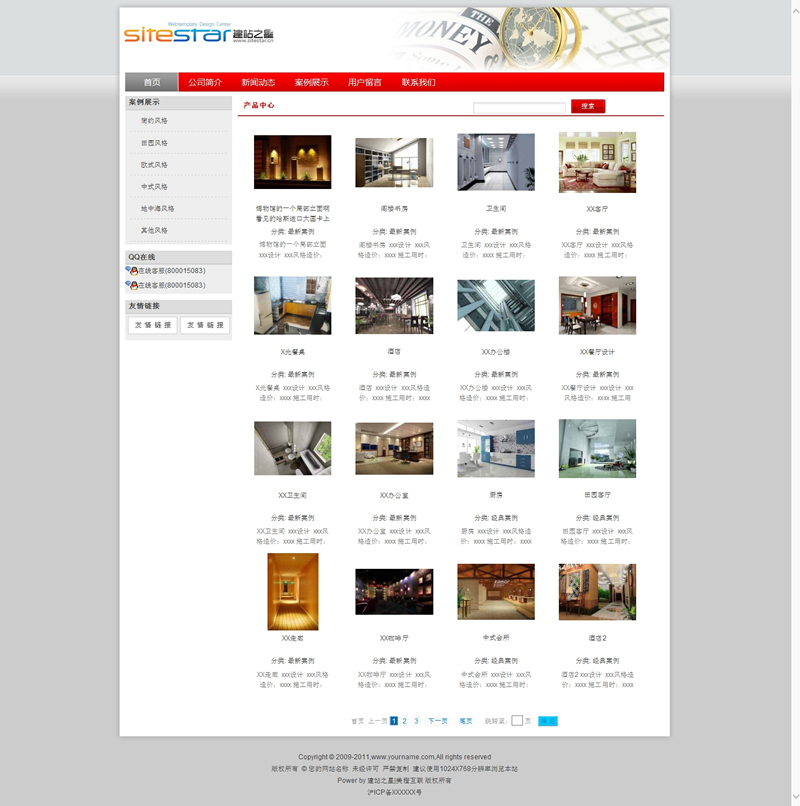Go to 公司简介 in the navigation bar
This screenshot has height=806, width=800.
click(204, 82)
